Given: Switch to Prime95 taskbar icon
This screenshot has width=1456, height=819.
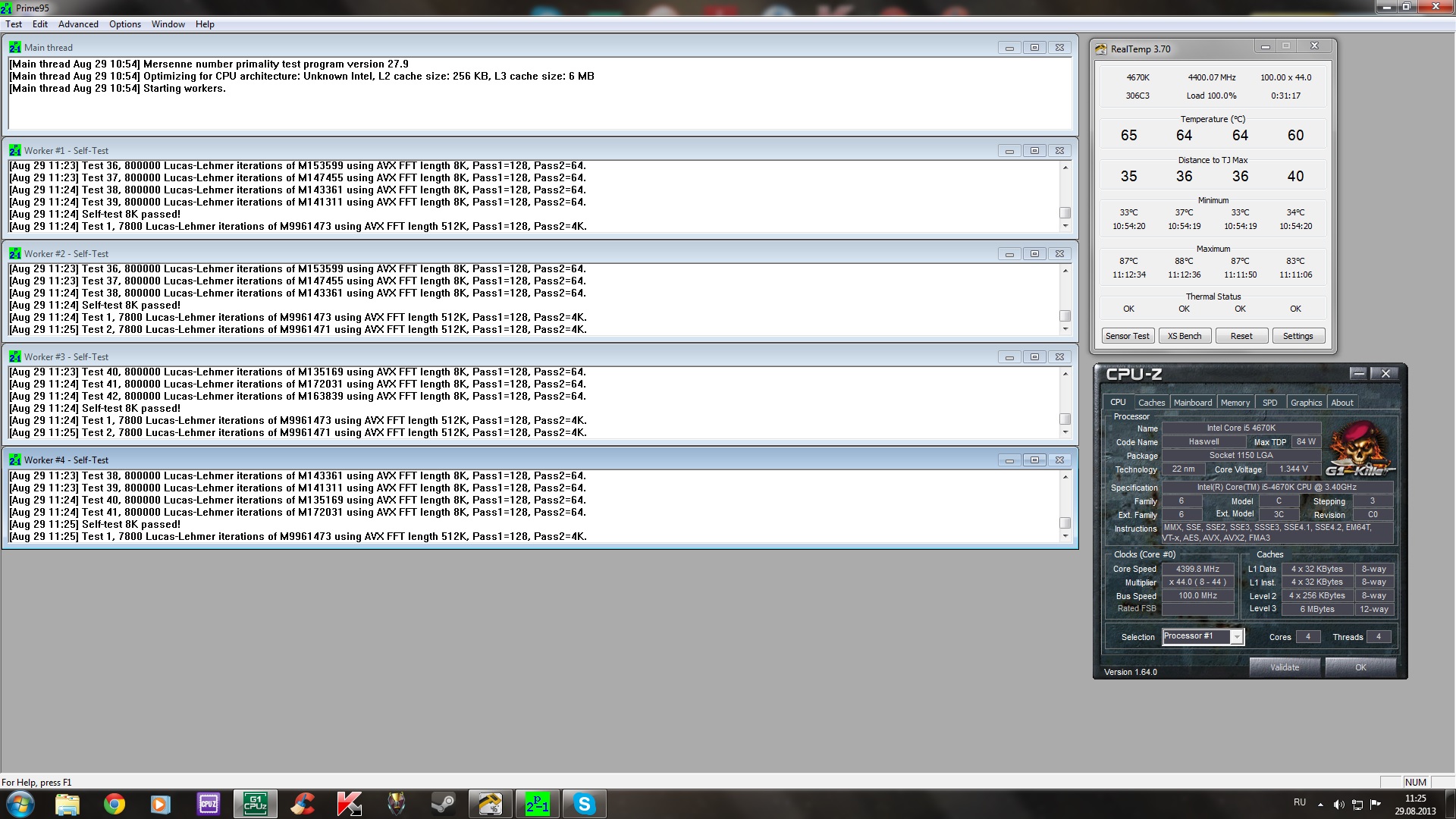Looking at the screenshot, I should tap(537, 804).
